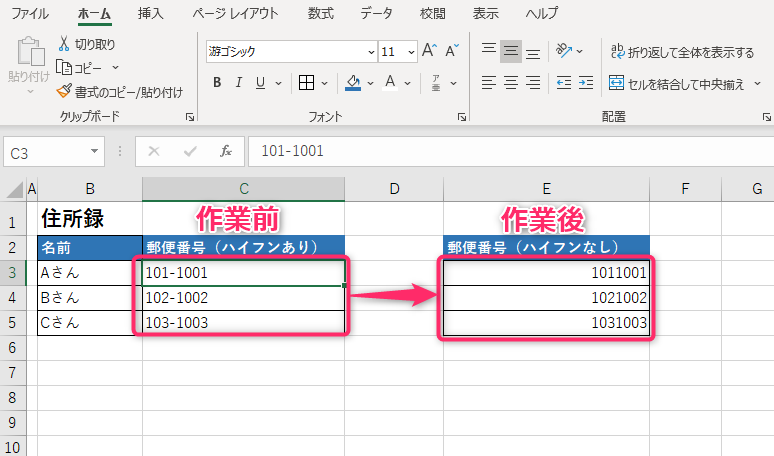The width and height of the screenshot is (774, 456).
Task: Toggle italic formatting
Action: tap(238, 83)
